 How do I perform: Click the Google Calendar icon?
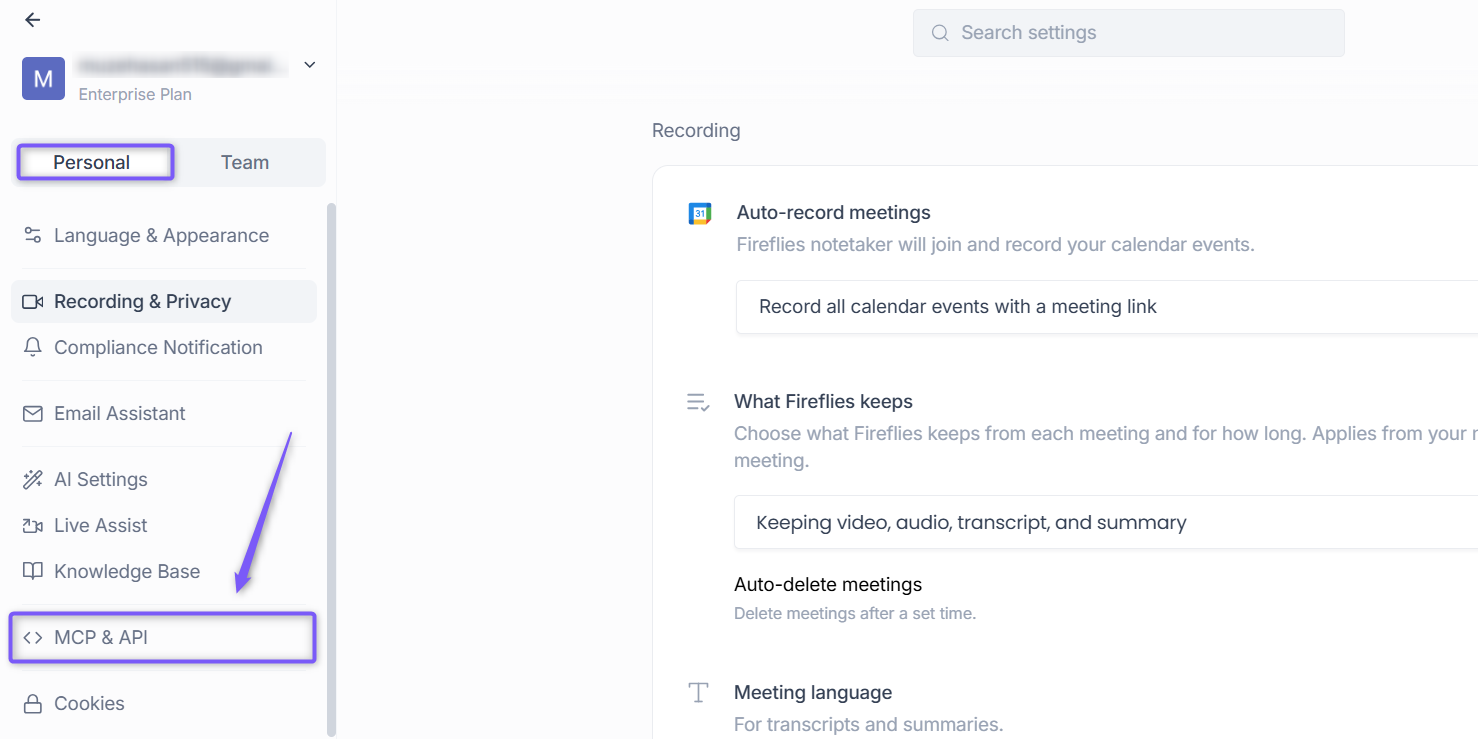click(x=700, y=213)
